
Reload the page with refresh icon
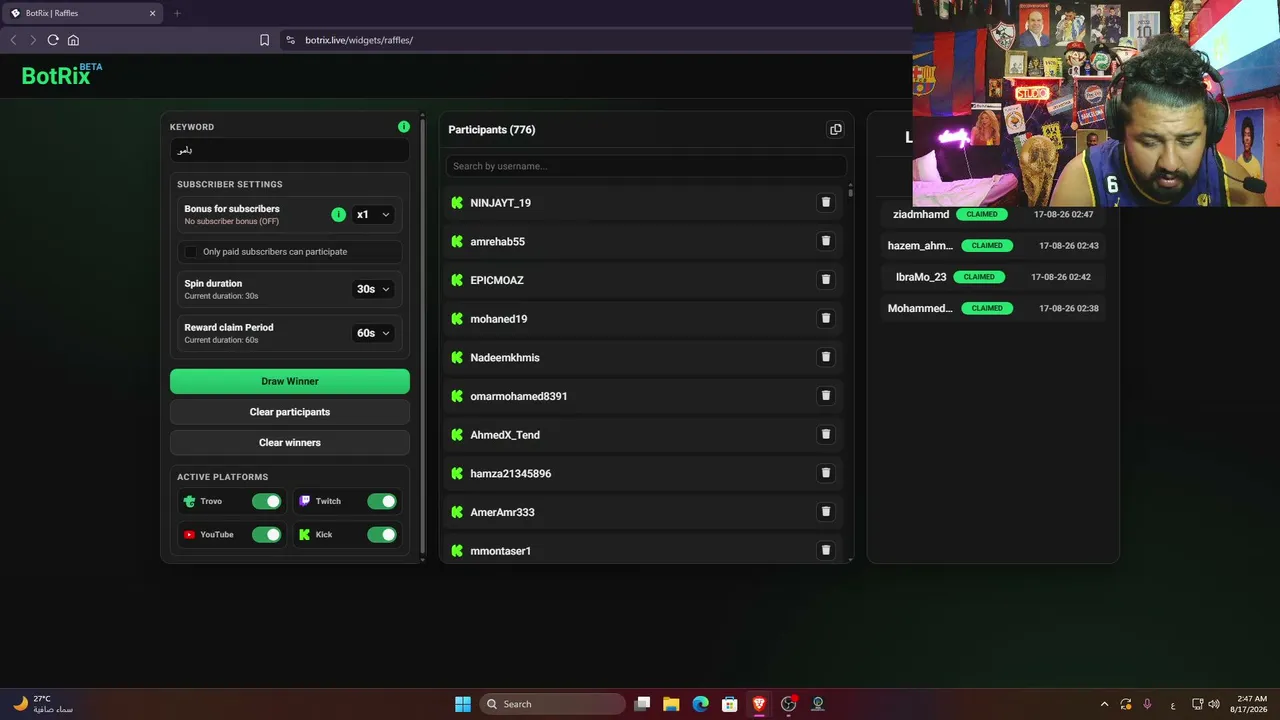click(x=53, y=40)
